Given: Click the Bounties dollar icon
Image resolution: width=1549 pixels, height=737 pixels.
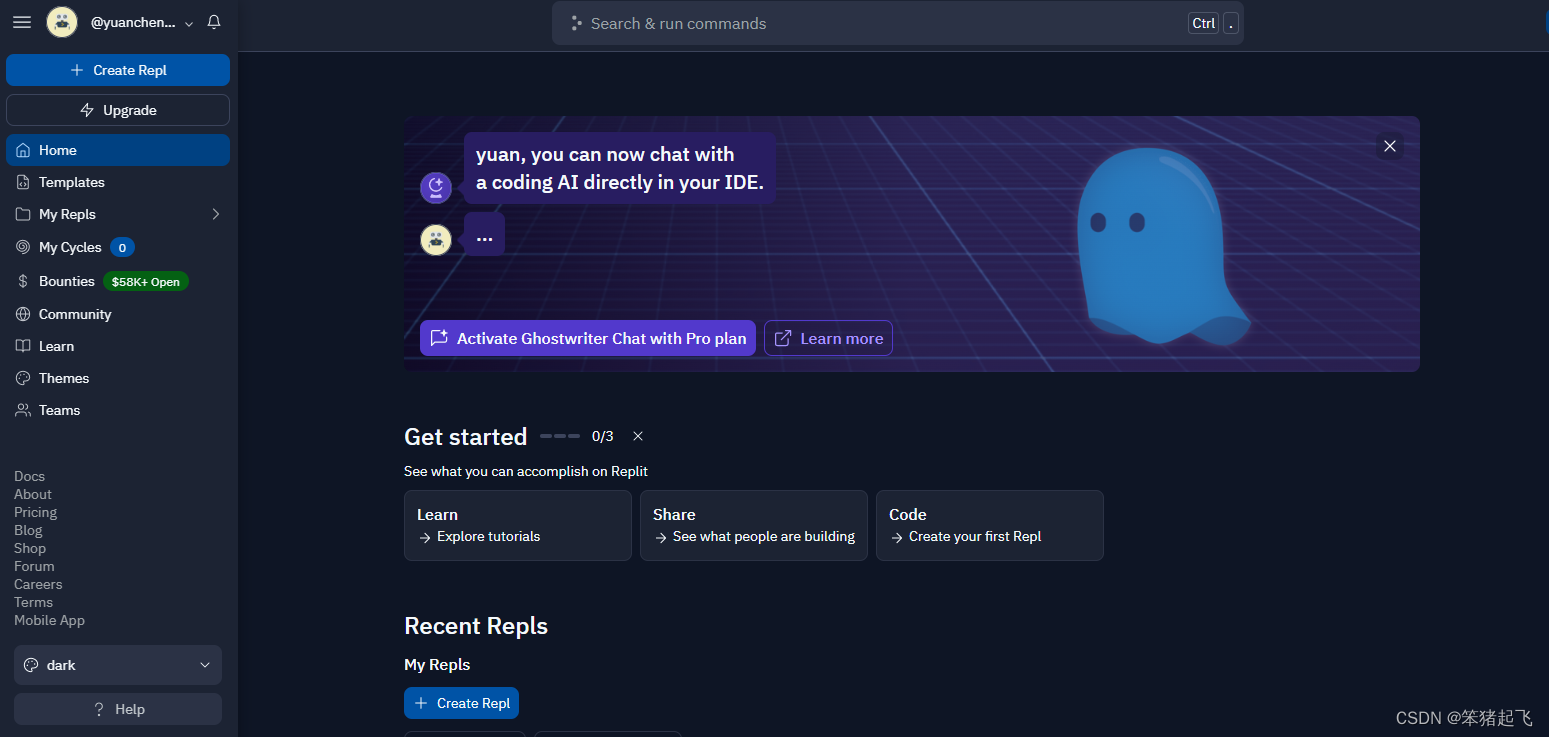Looking at the screenshot, I should click(x=23, y=281).
